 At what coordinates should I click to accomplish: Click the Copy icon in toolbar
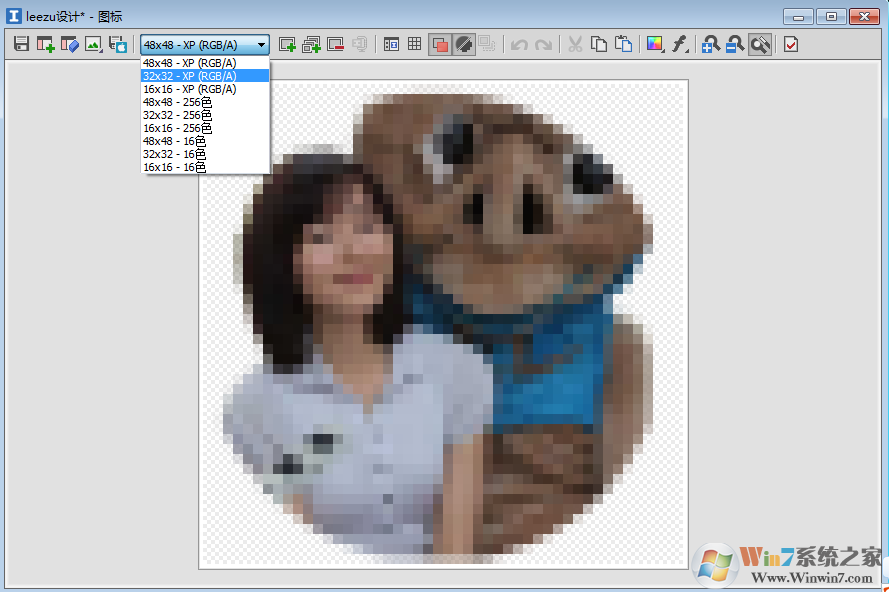click(x=599, y=44)
